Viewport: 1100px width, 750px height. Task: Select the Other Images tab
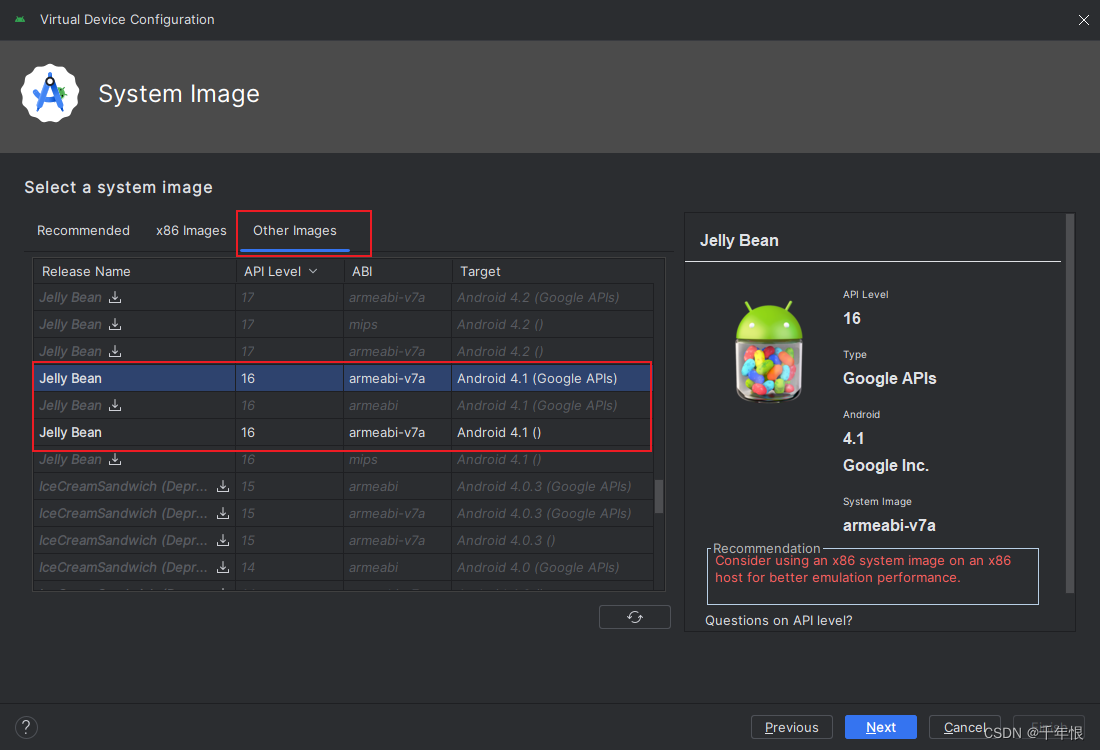(295, 231)
